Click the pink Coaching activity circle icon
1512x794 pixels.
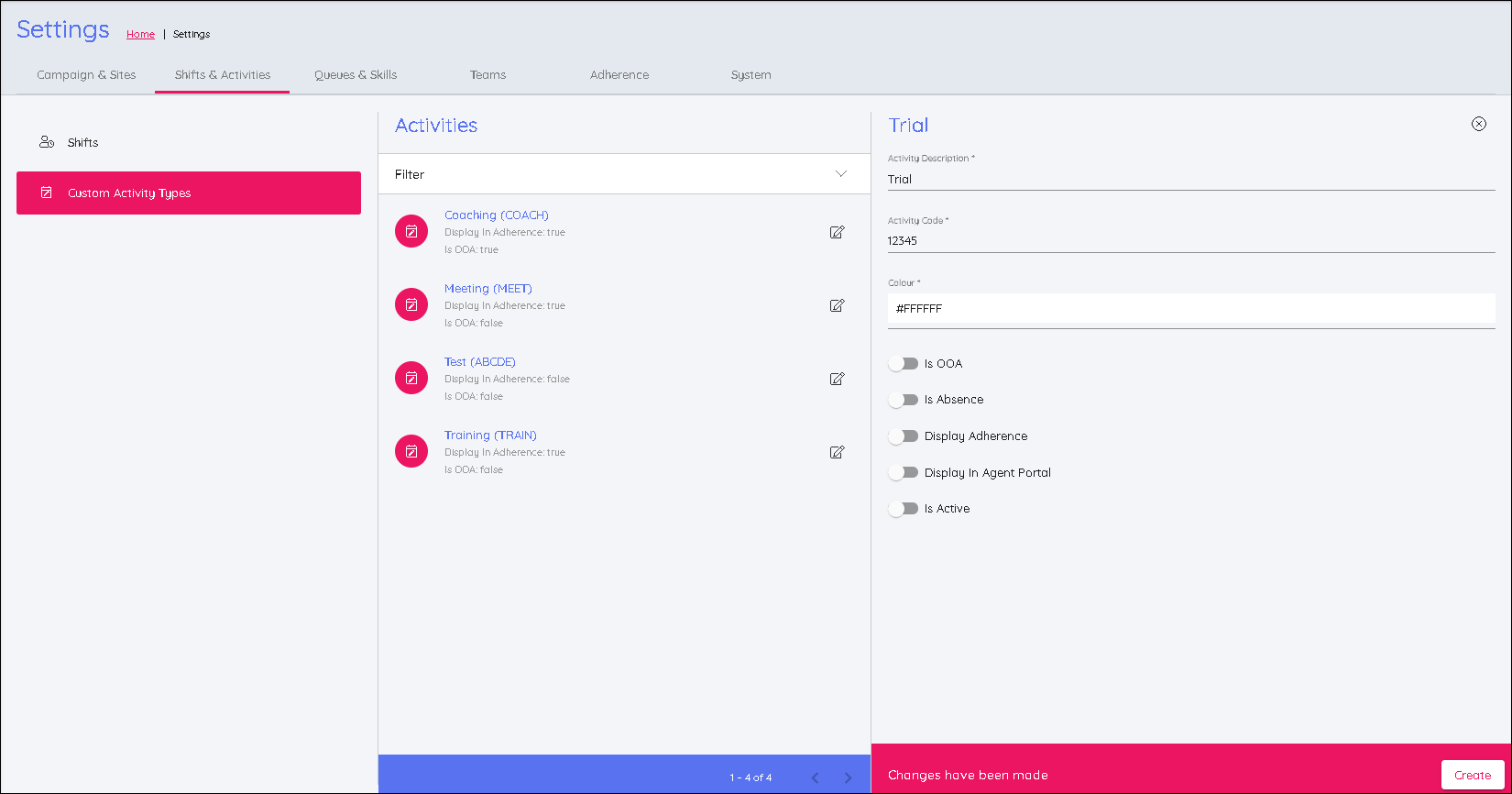pyautogui.click(x=411, y=232)
